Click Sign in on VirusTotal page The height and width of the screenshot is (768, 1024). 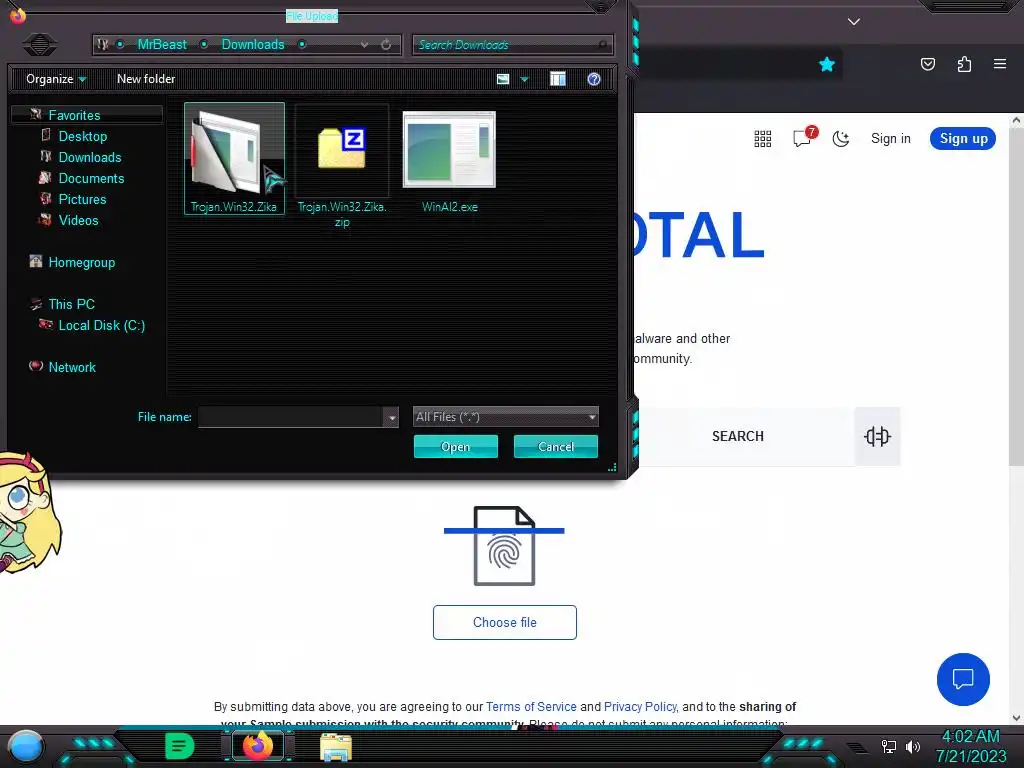click(891, 138)
